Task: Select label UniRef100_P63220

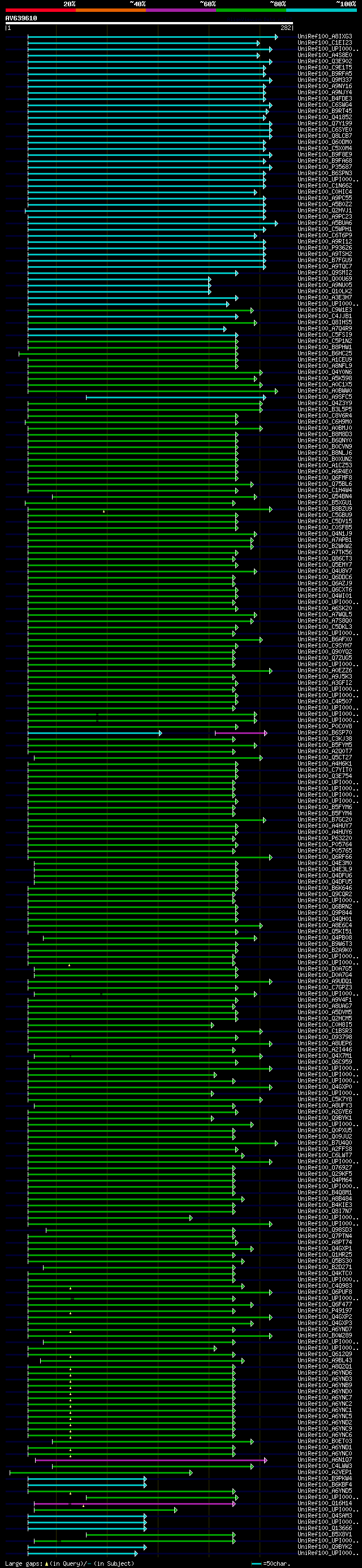Action: [325, 838]
